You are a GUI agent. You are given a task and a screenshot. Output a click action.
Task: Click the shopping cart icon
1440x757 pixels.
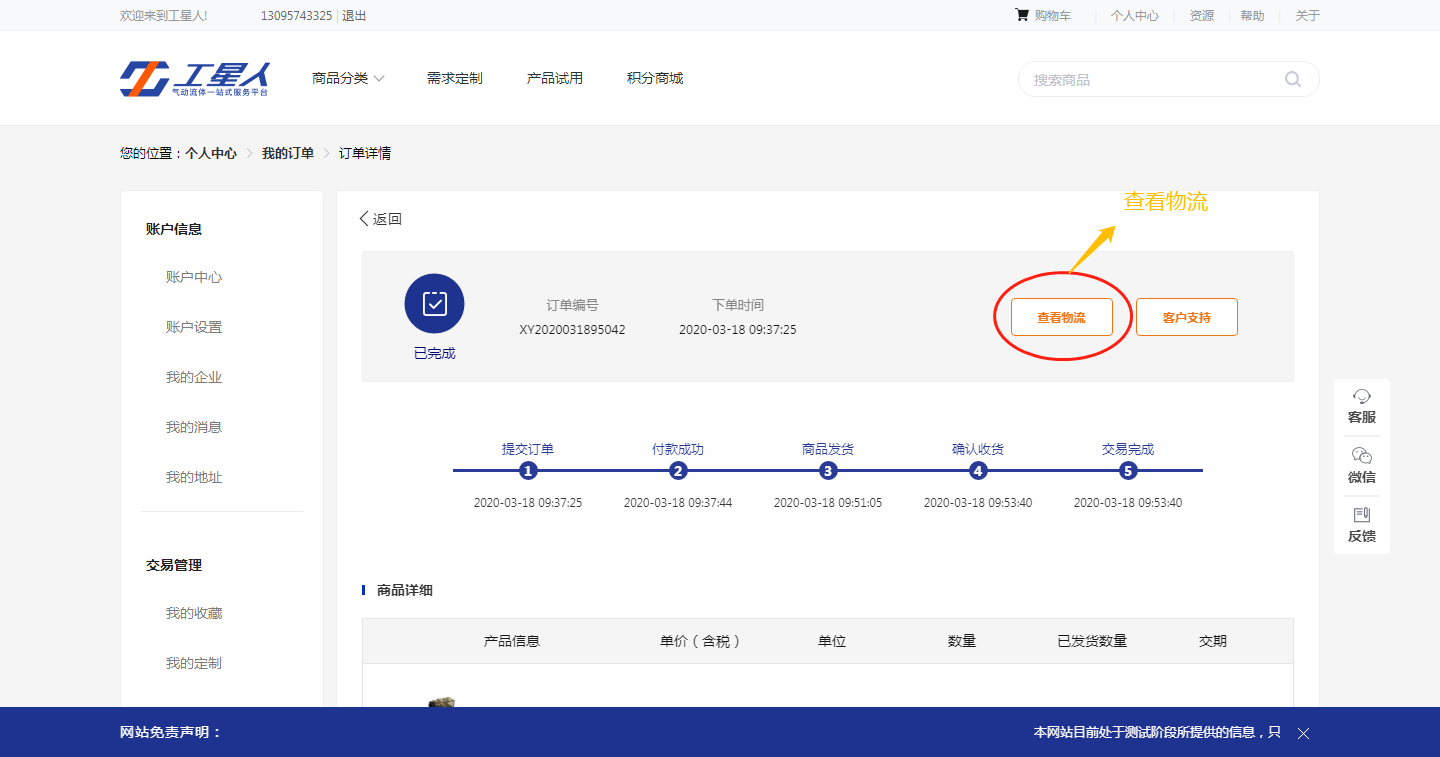point(1022,15)
